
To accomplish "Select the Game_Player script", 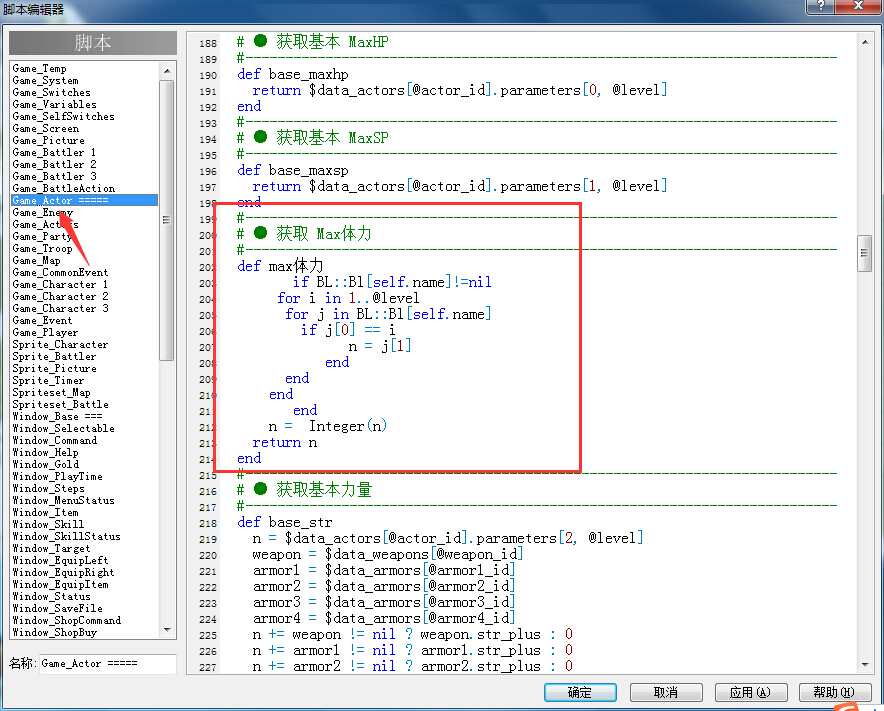I will point(46,333).
